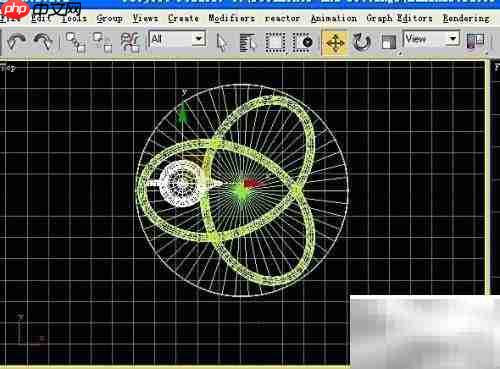Open the Create menu
The width and height of the screenshot is (500, 369).
click(183, 18)
